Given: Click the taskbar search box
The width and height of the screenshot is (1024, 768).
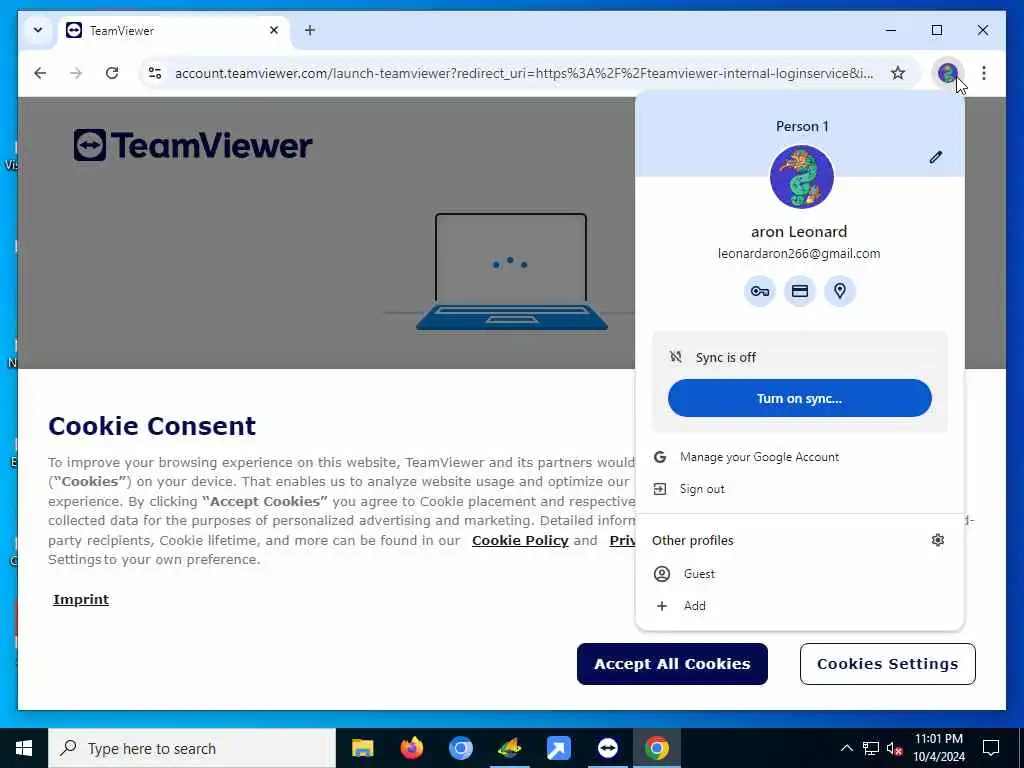Looking at the screenshot, I should click(x=192, y=748).
